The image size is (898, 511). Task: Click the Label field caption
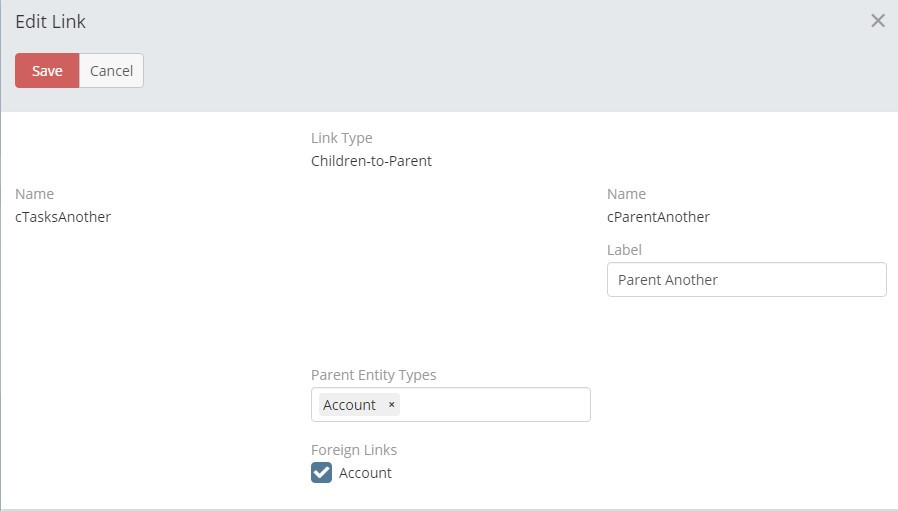(x=624, y=250)
